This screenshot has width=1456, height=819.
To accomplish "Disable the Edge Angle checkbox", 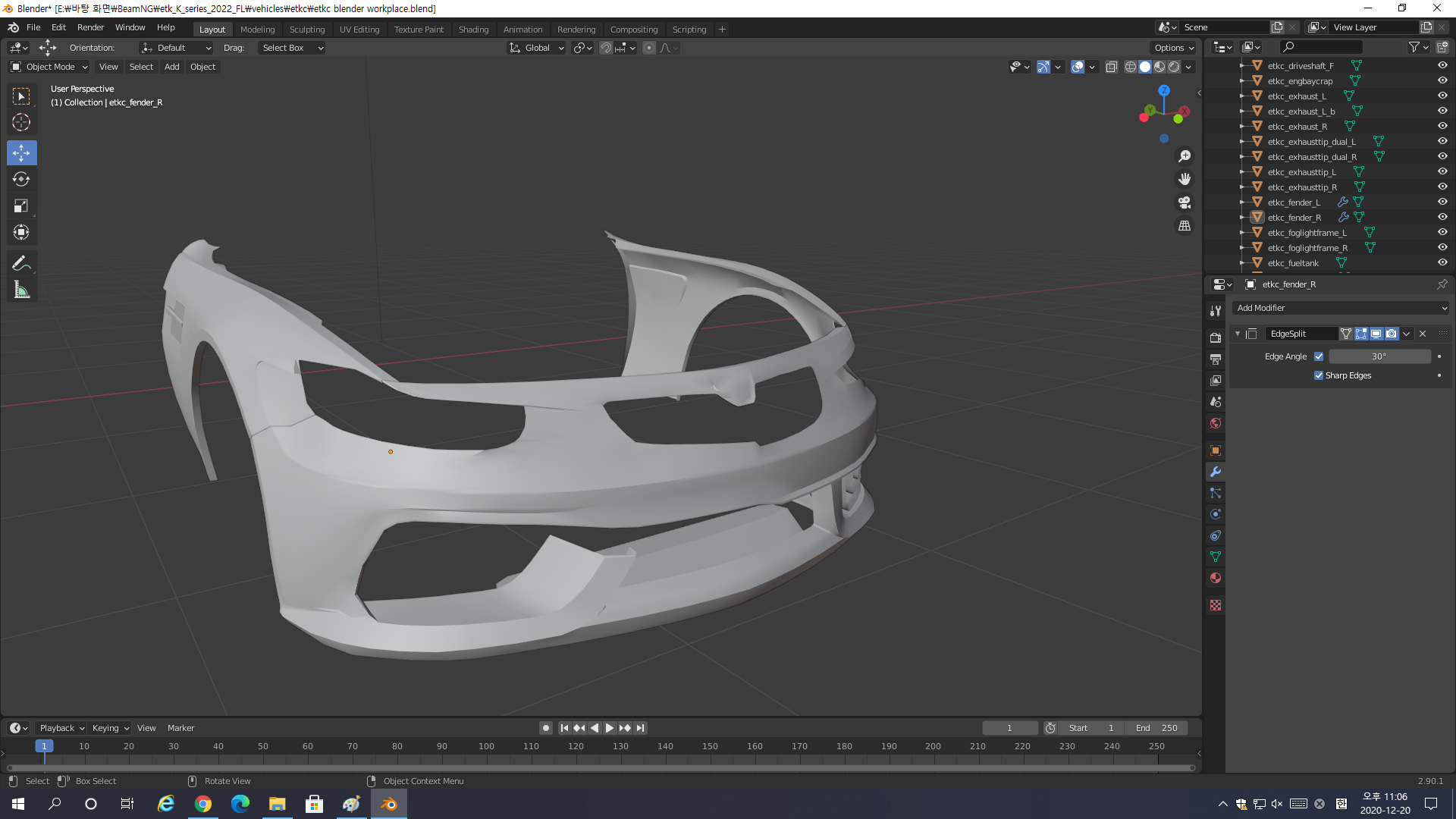I will (x=1319, y=356).
